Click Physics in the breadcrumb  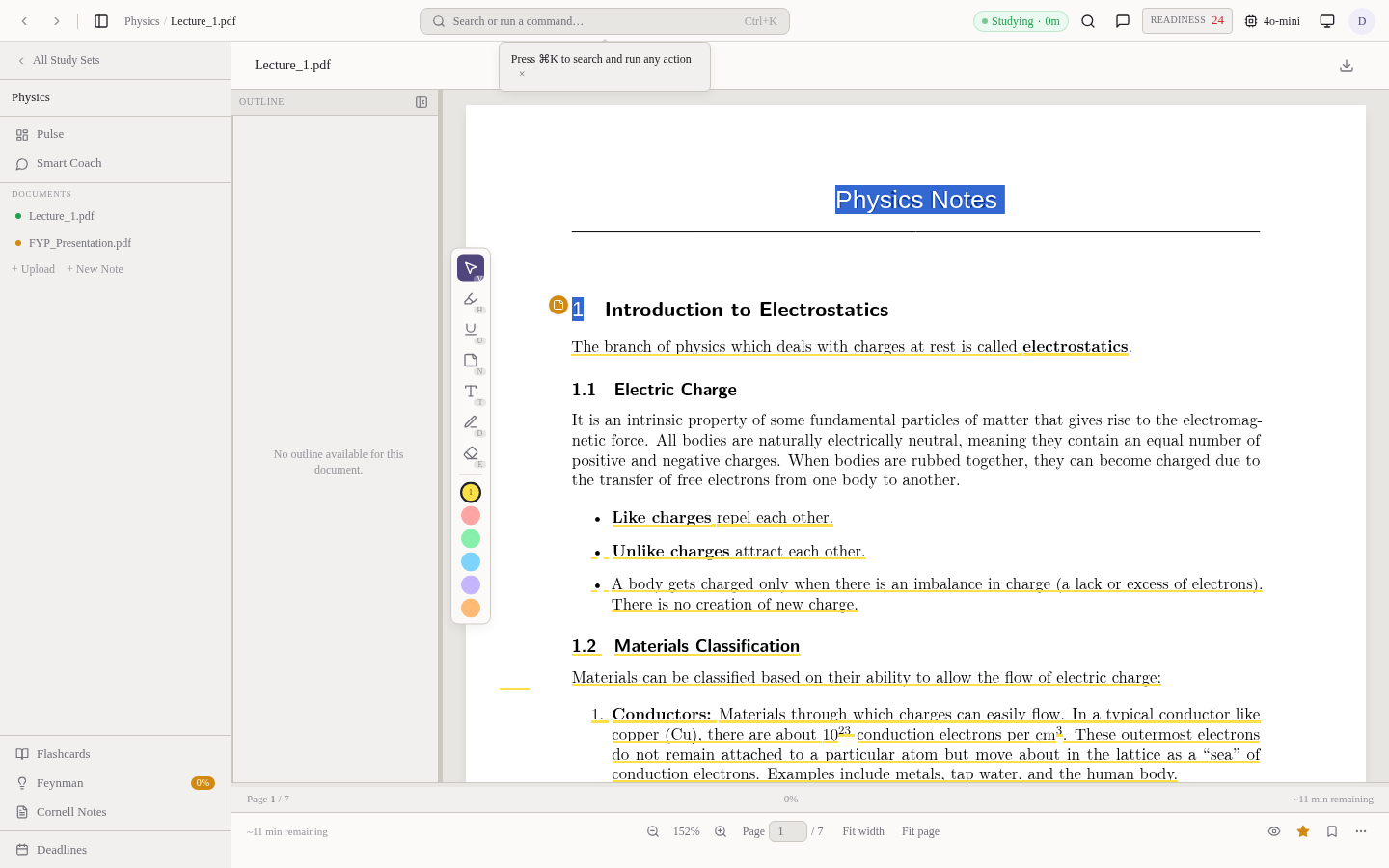[x=142, y=21]
